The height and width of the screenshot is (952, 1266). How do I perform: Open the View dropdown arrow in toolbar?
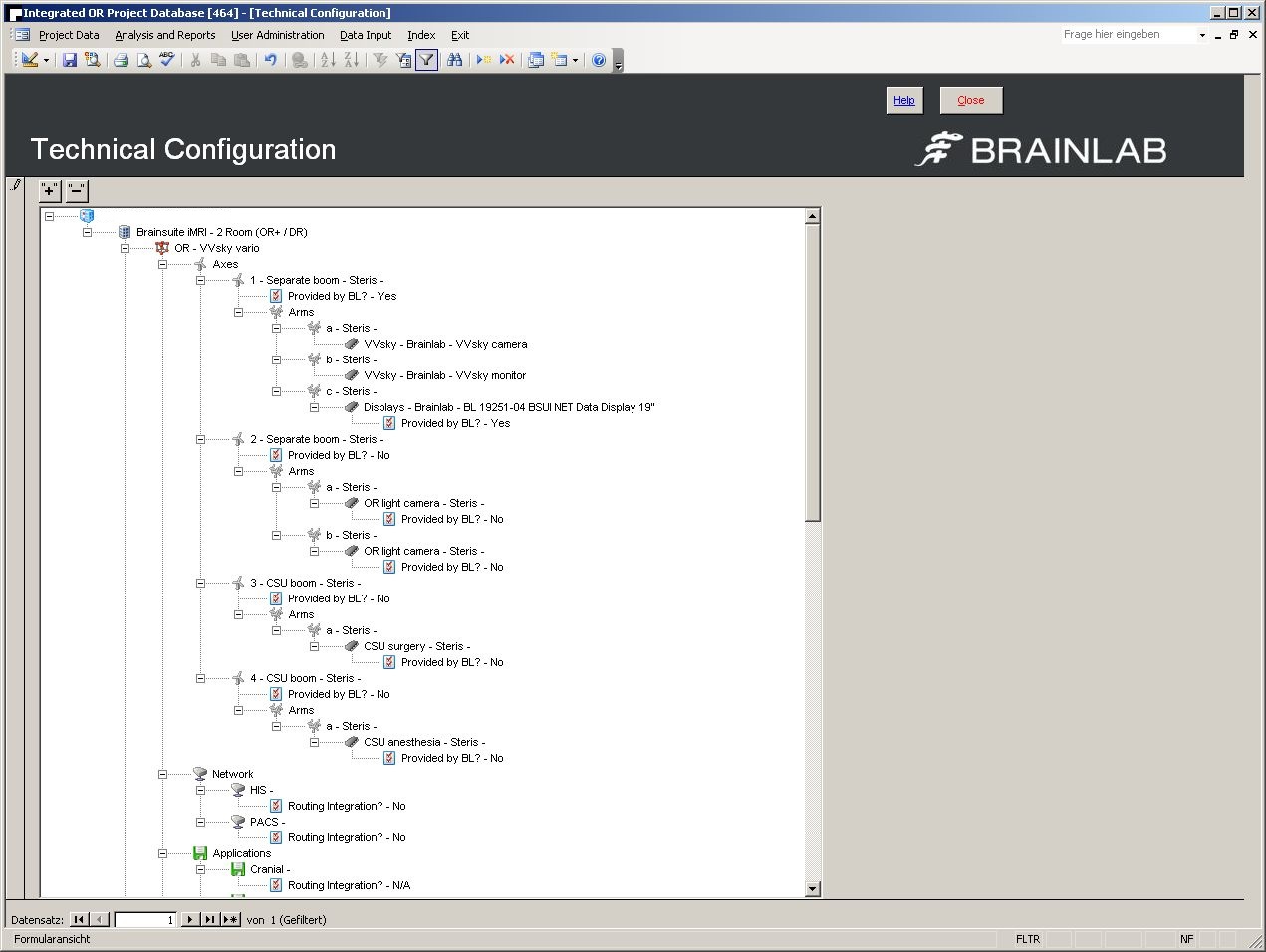point(46,60)
